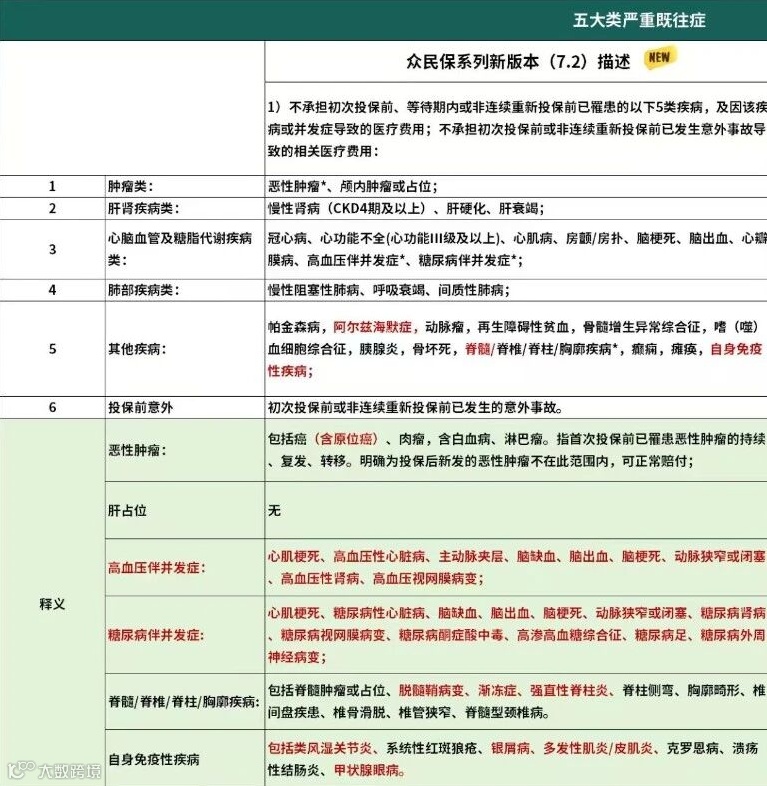Select the red 高血压伴并发症 label
The width and height of the screenshot is (767, 786).
156,568
